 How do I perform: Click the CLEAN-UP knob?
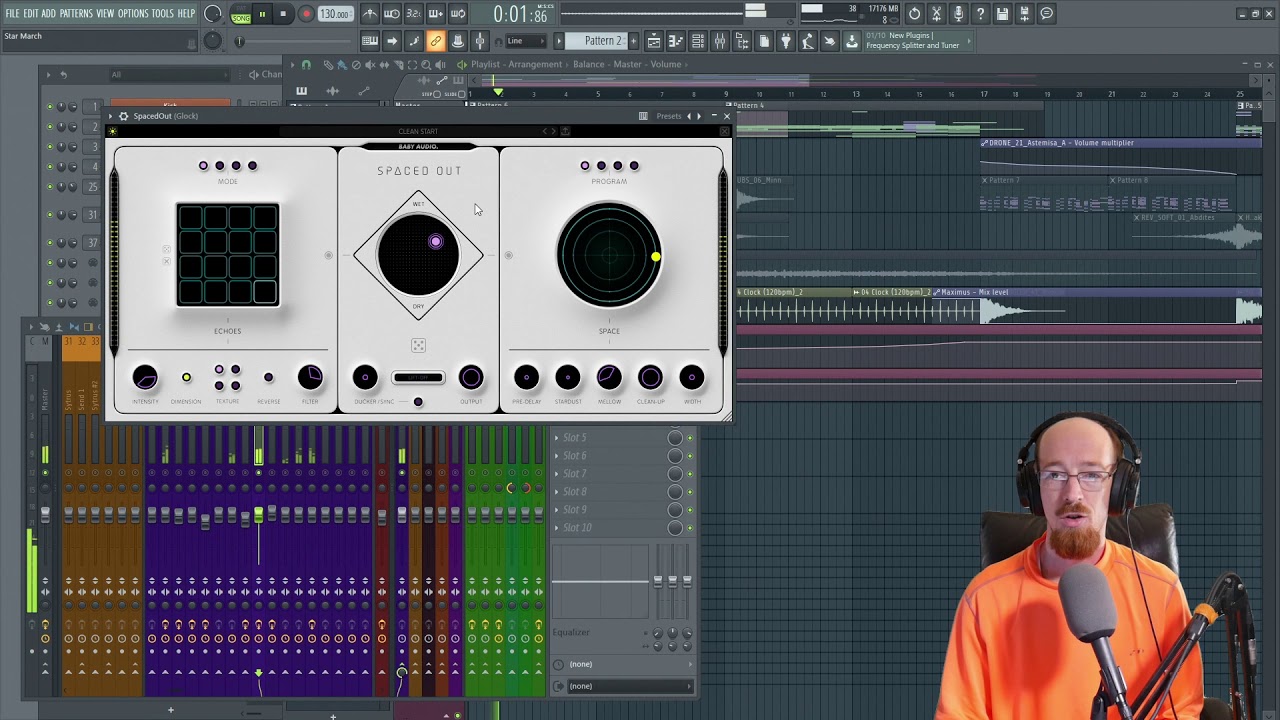(650, 377)
